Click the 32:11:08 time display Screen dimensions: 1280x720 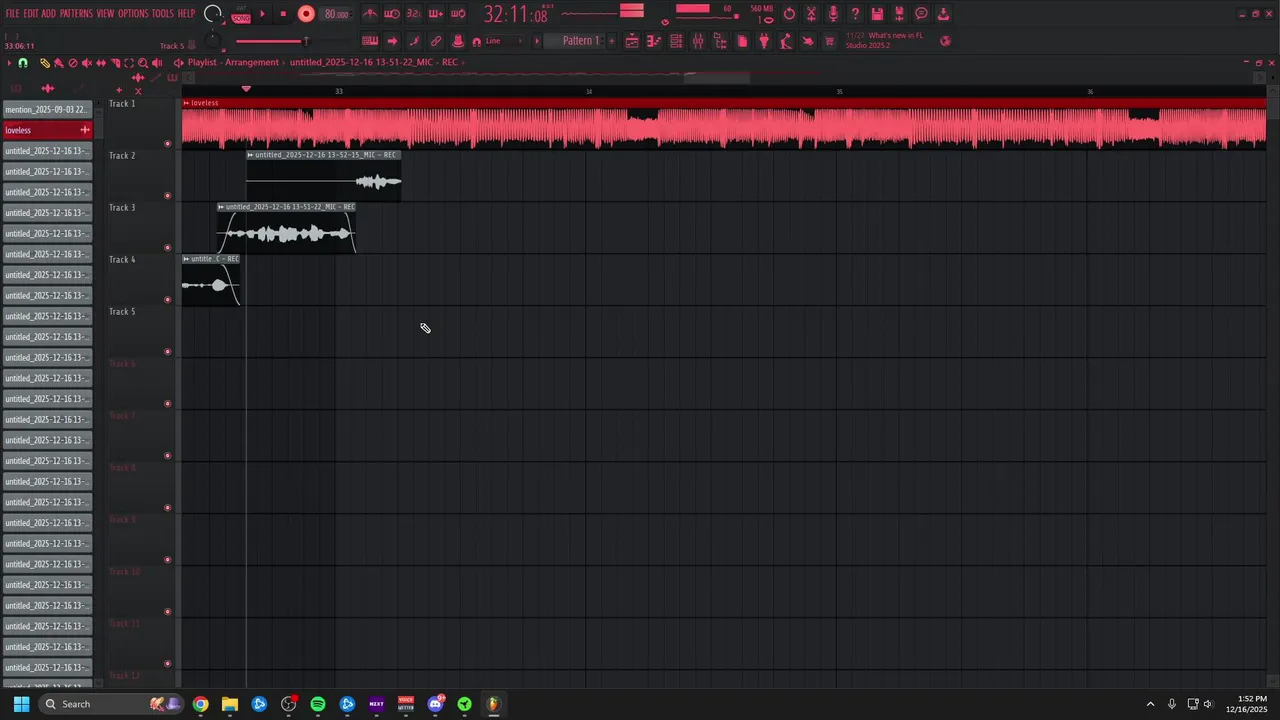tap(516, 15)
